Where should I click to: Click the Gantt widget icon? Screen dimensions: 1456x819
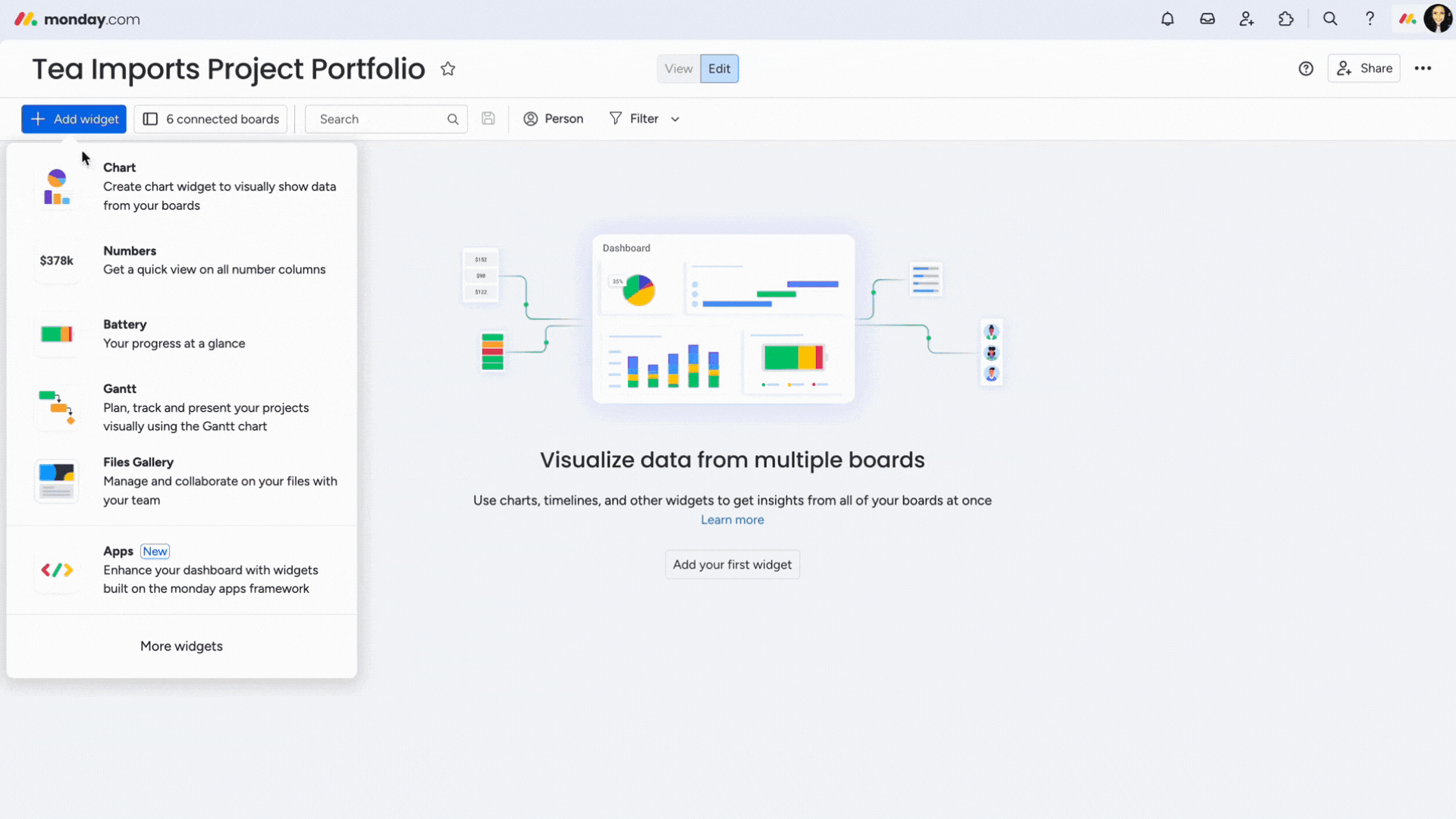click(x=57, y=407)
